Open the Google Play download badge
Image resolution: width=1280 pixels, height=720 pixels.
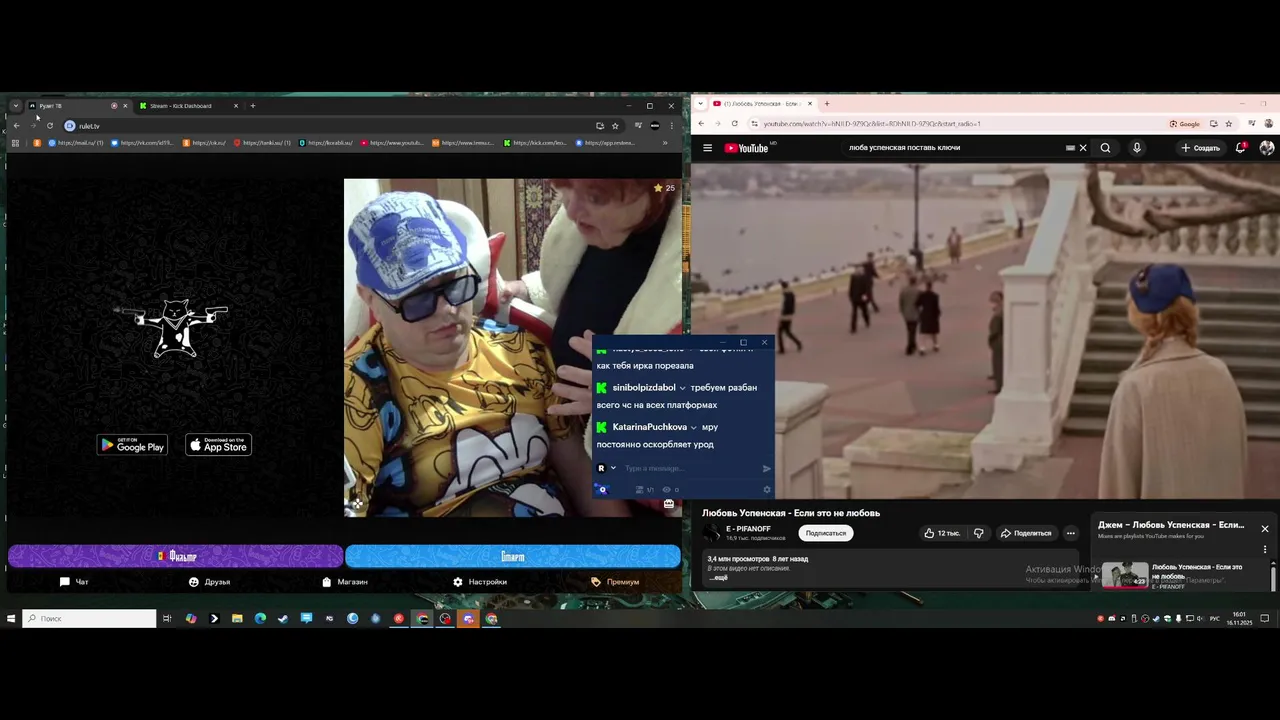132,445
